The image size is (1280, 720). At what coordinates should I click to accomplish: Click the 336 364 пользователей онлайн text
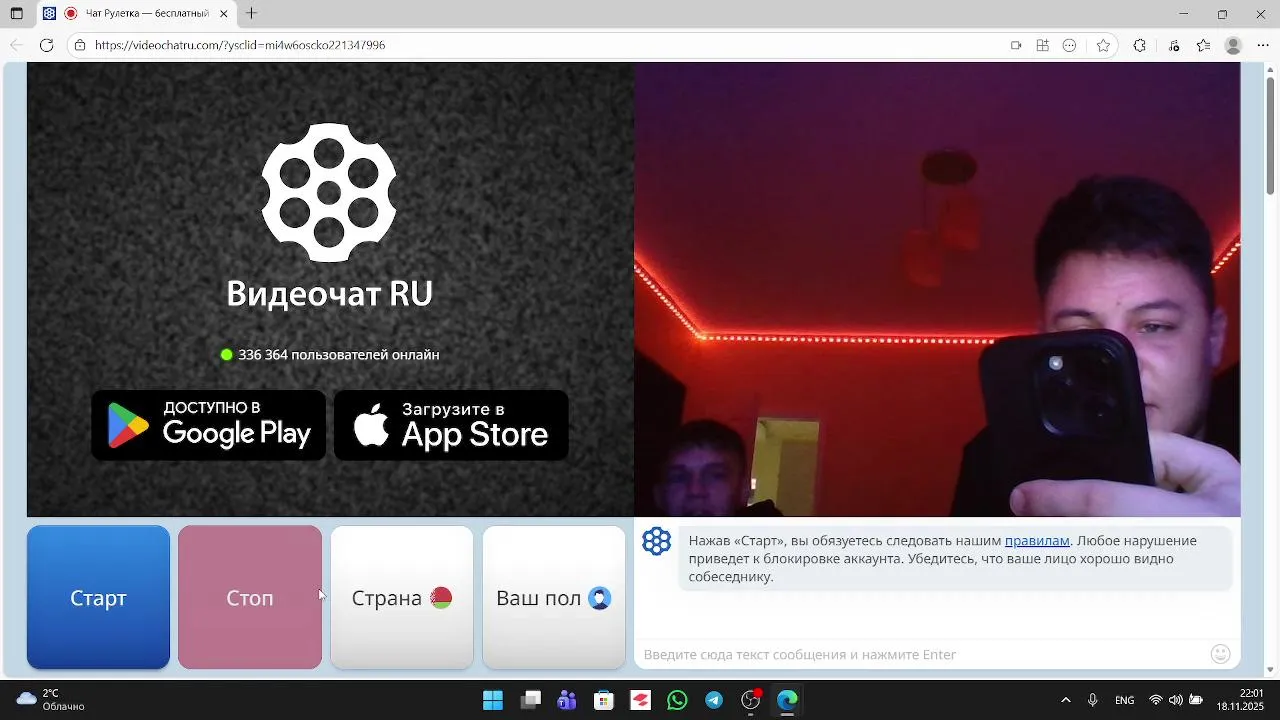[x=338, y=355]
